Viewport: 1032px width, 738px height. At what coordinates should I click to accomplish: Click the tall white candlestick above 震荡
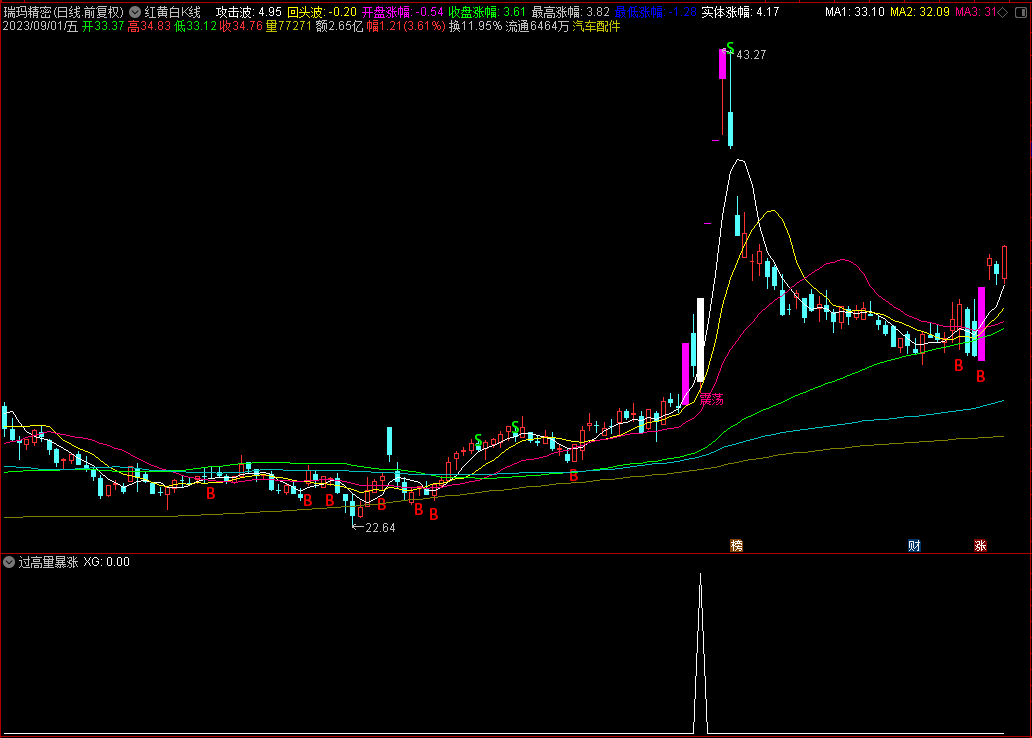[700, 340]
